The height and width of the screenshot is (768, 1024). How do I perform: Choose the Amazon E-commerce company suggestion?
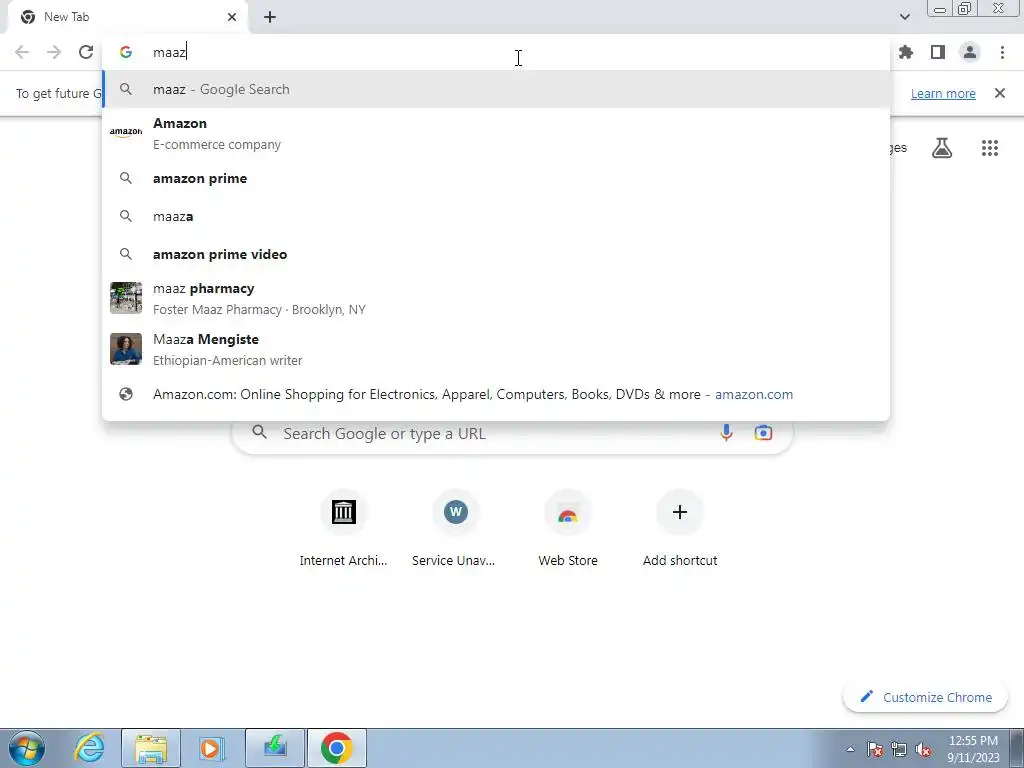(x=496, y=133)
